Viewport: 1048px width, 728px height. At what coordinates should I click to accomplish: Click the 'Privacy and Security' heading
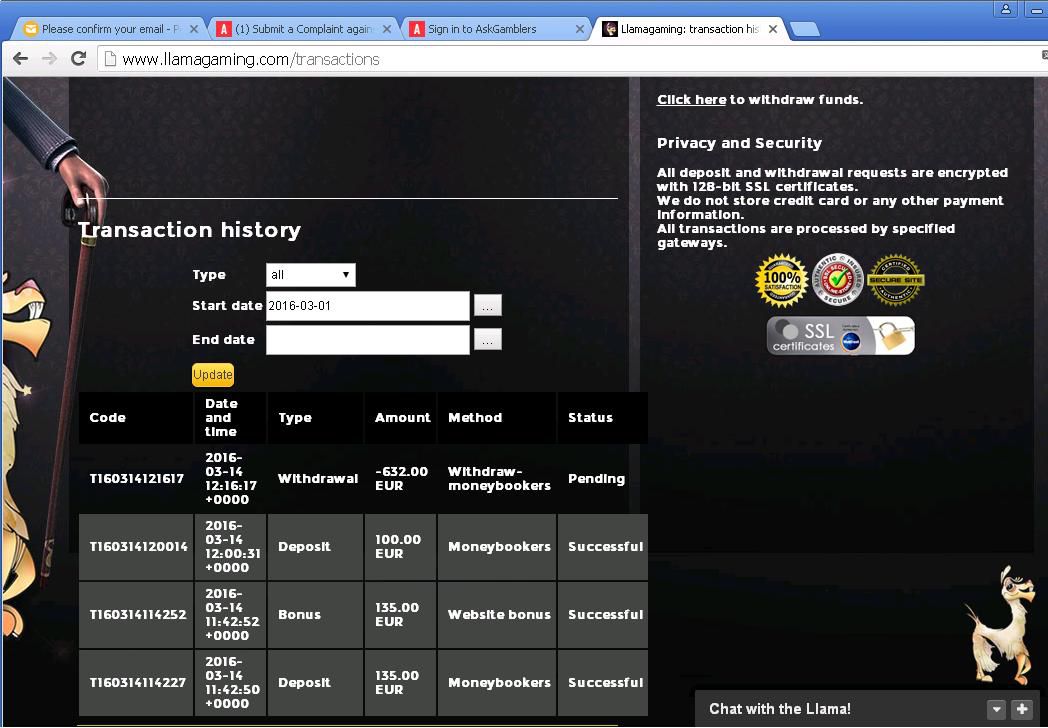pyautogui.click(x=739, y=143)
